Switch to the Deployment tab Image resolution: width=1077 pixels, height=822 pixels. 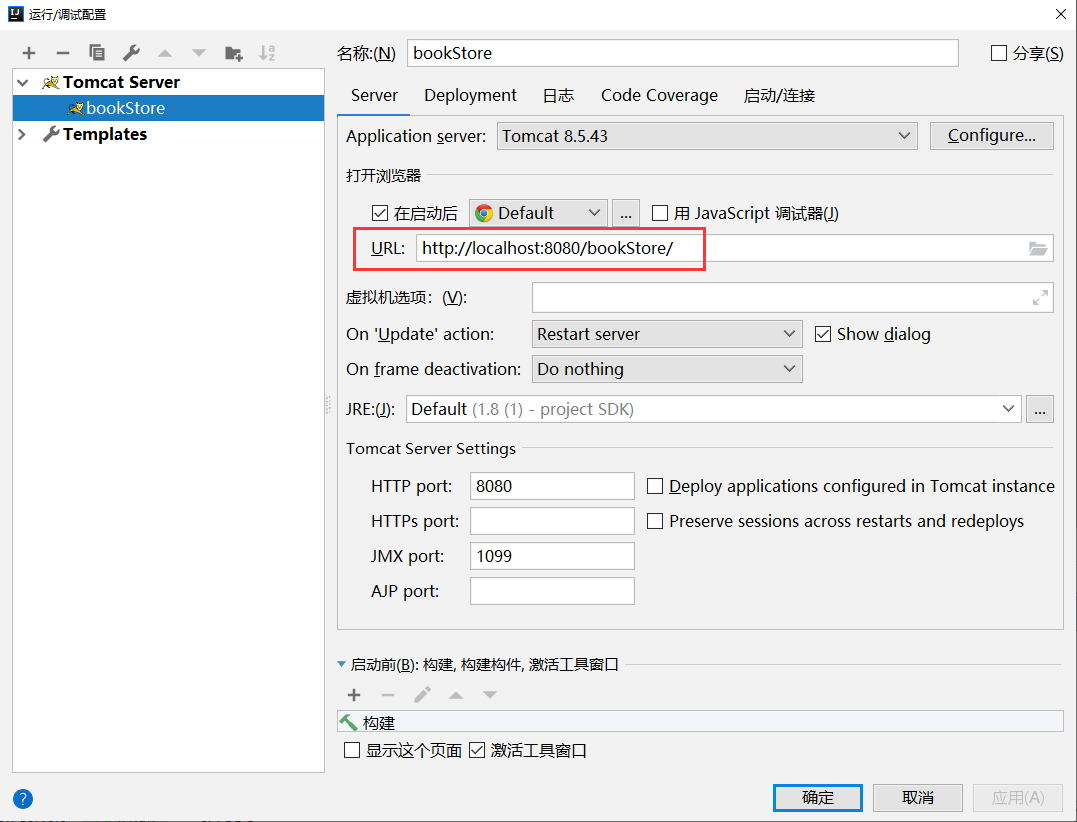click(x=471, y=95)
